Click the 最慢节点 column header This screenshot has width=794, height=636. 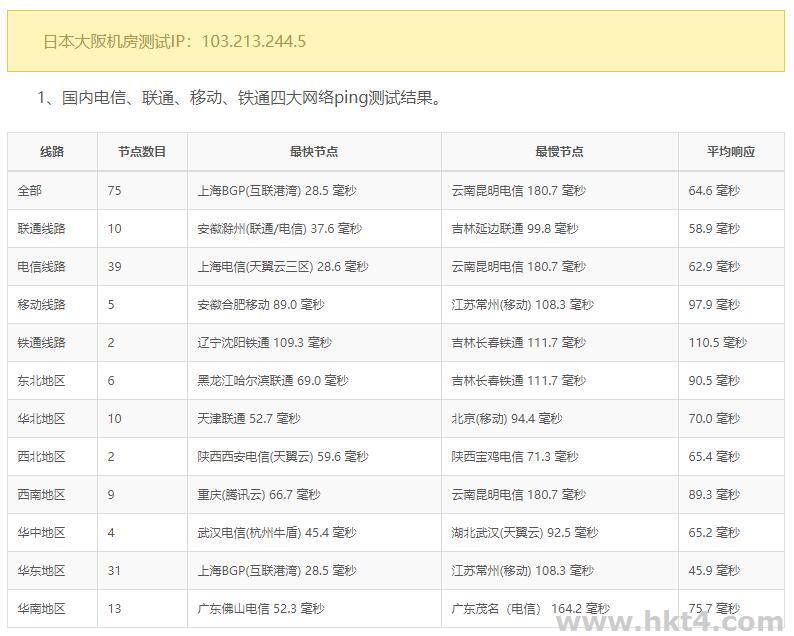tap(560, 151)
